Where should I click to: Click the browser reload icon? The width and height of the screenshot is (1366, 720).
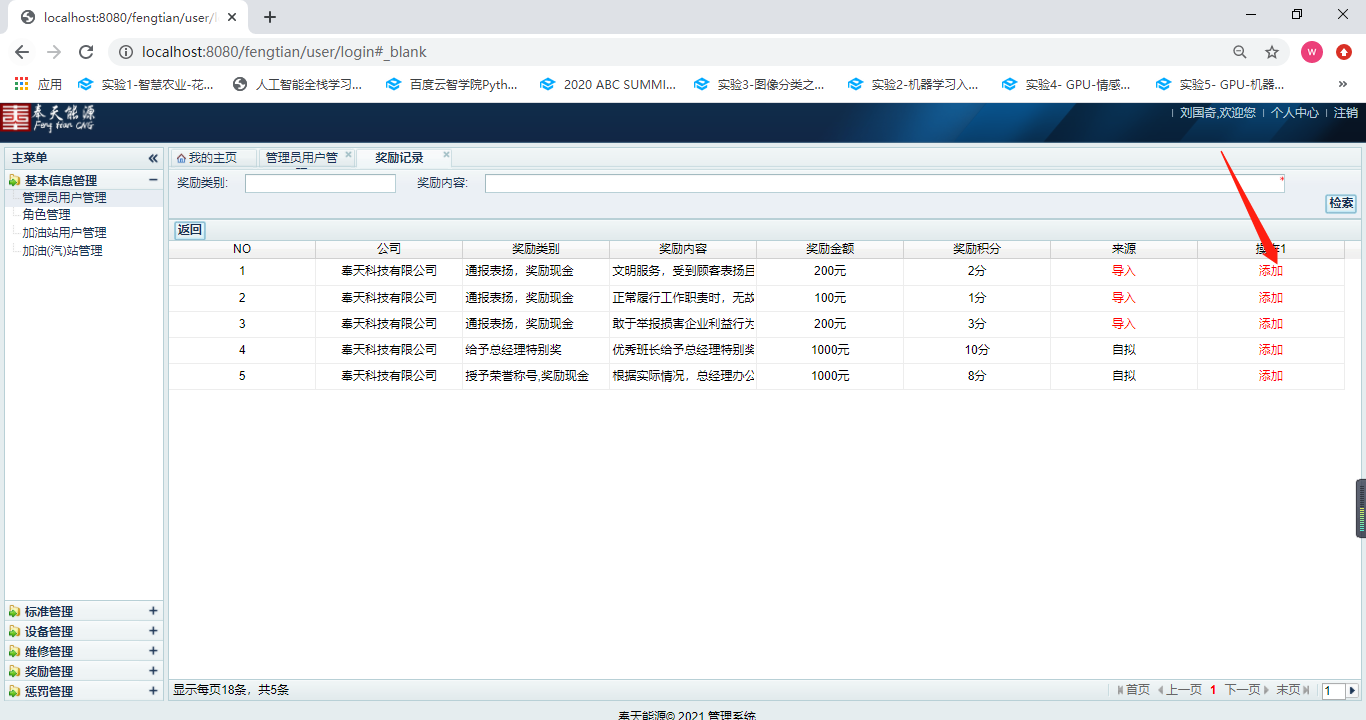coord(86,52)
